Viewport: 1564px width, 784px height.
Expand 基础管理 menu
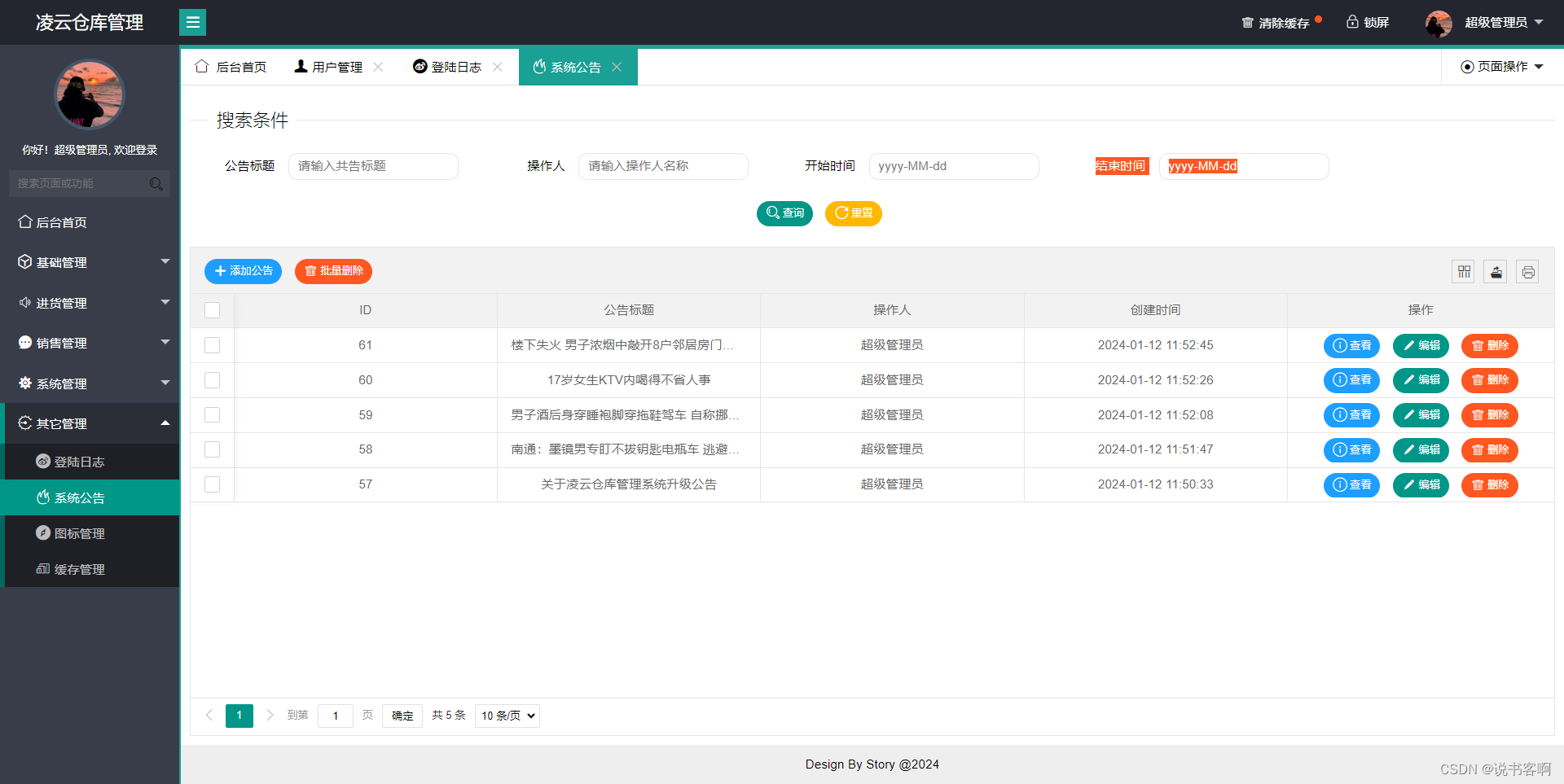coord(90,262)
